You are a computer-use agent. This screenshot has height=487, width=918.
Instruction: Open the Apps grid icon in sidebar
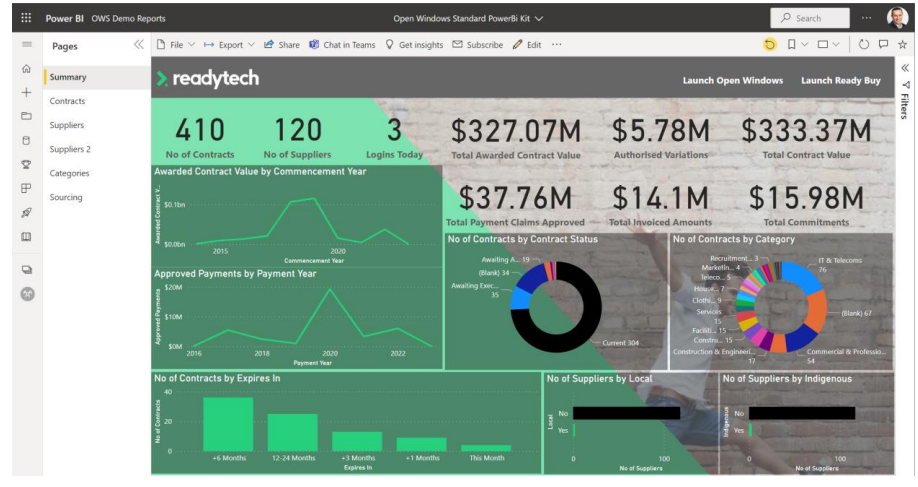tap(26, 188)
